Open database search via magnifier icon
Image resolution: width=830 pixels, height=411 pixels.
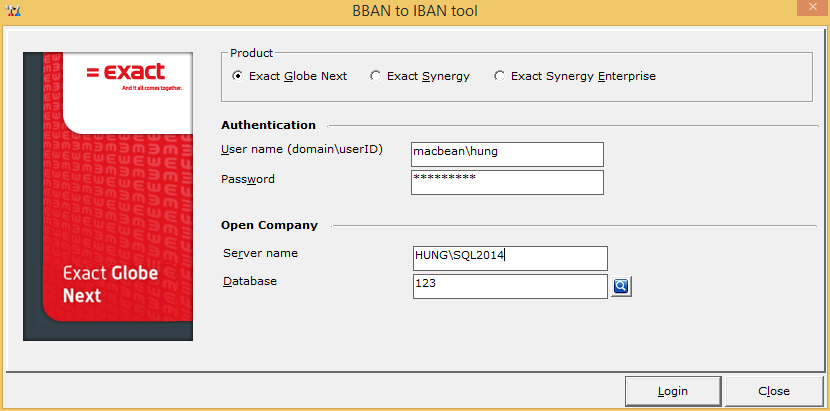[621, 287]
